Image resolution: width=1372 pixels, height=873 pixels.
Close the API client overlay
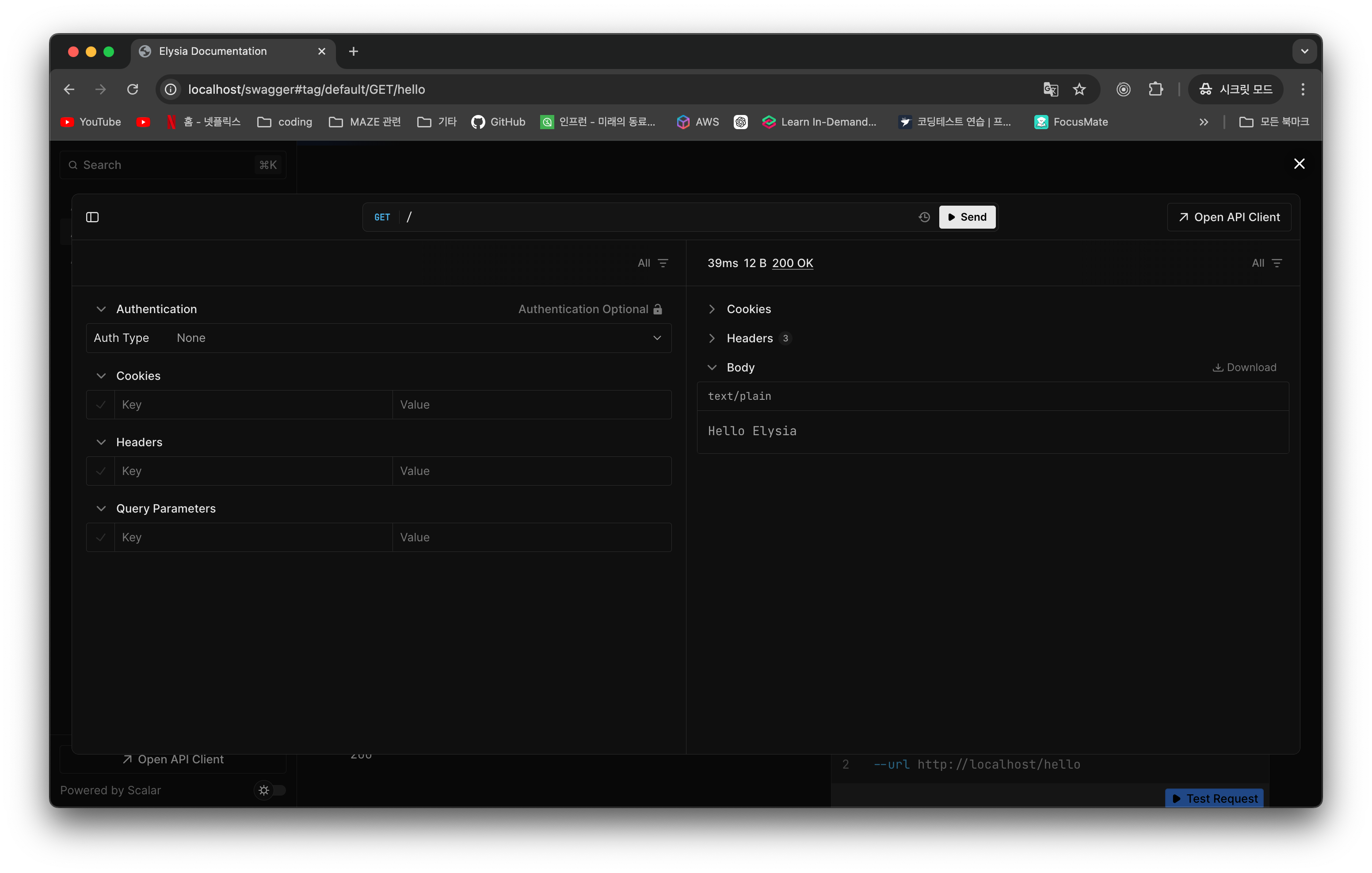point(1299,164)
